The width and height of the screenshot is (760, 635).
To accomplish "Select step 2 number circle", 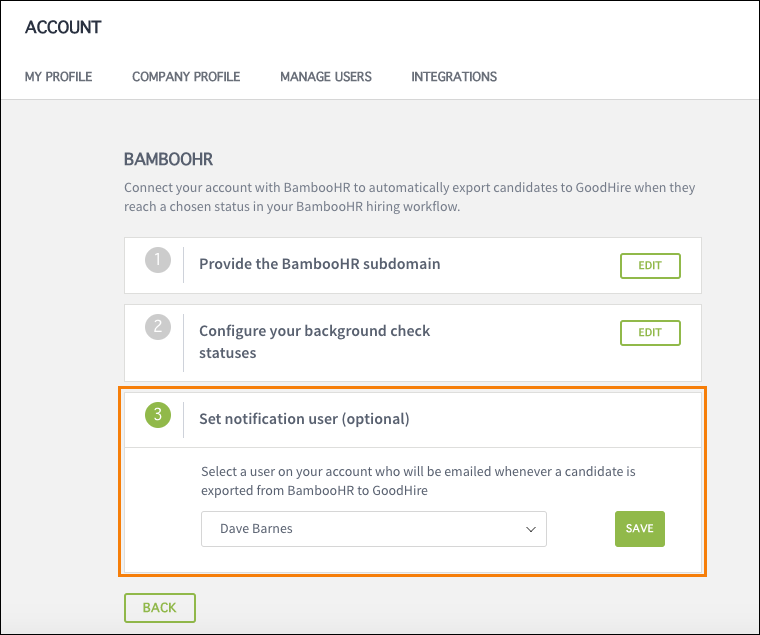I will coord(158,327).
